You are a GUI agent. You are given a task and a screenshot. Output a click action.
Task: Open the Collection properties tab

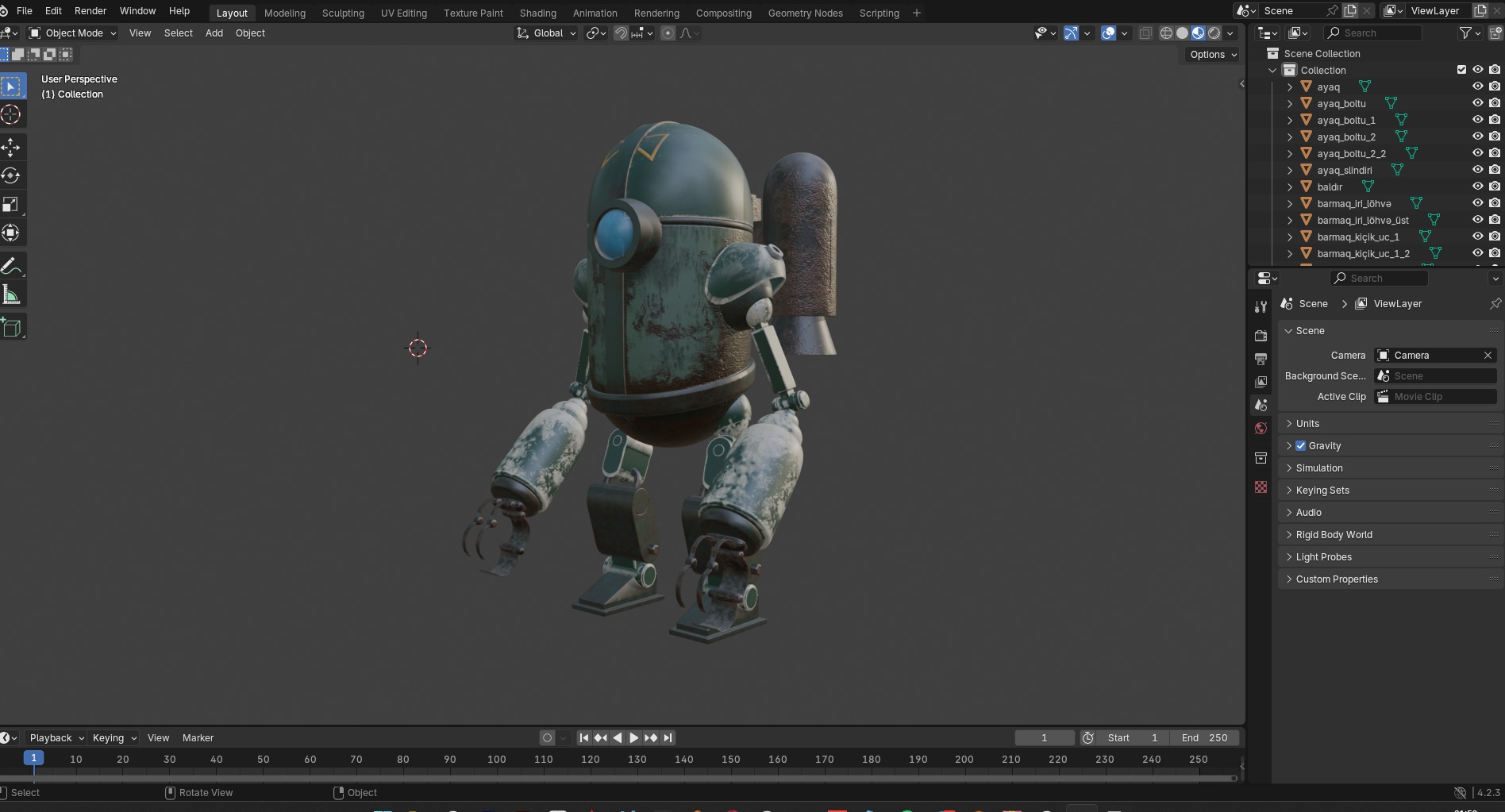(x=1261, y=458)
